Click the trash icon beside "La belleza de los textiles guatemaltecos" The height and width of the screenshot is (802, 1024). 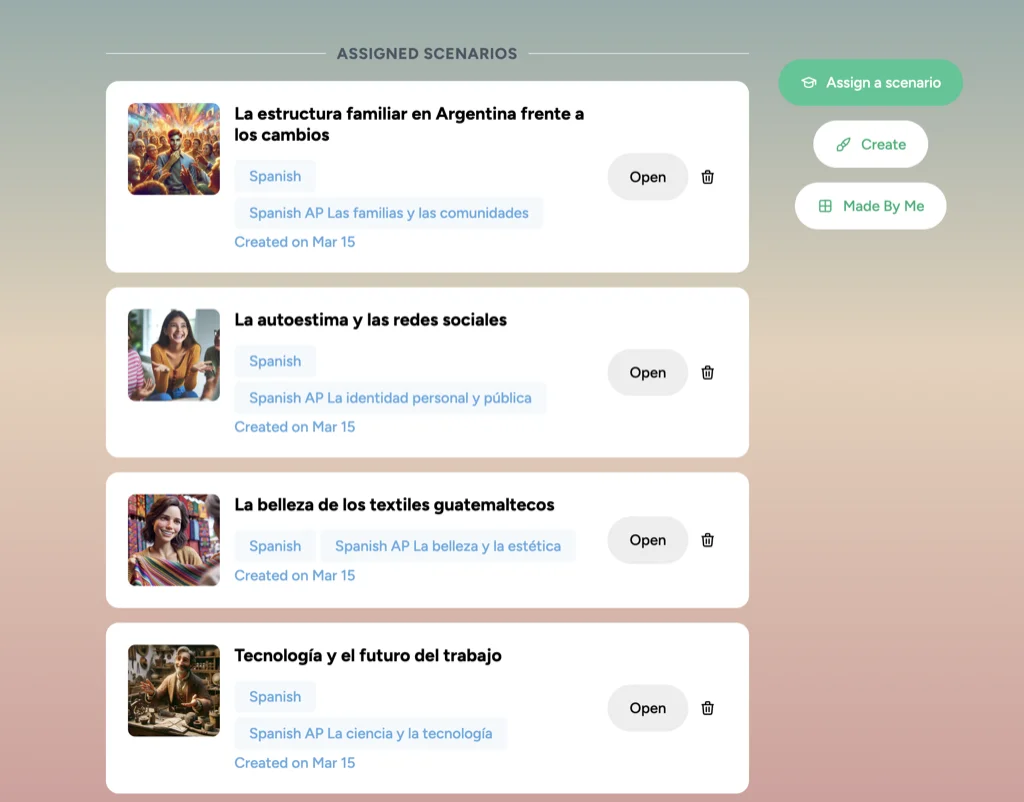click(707, 540)
